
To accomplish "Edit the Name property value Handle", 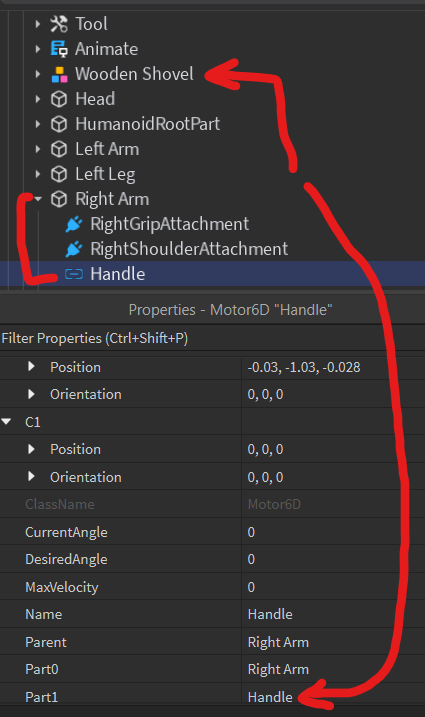I will (333, 614).
